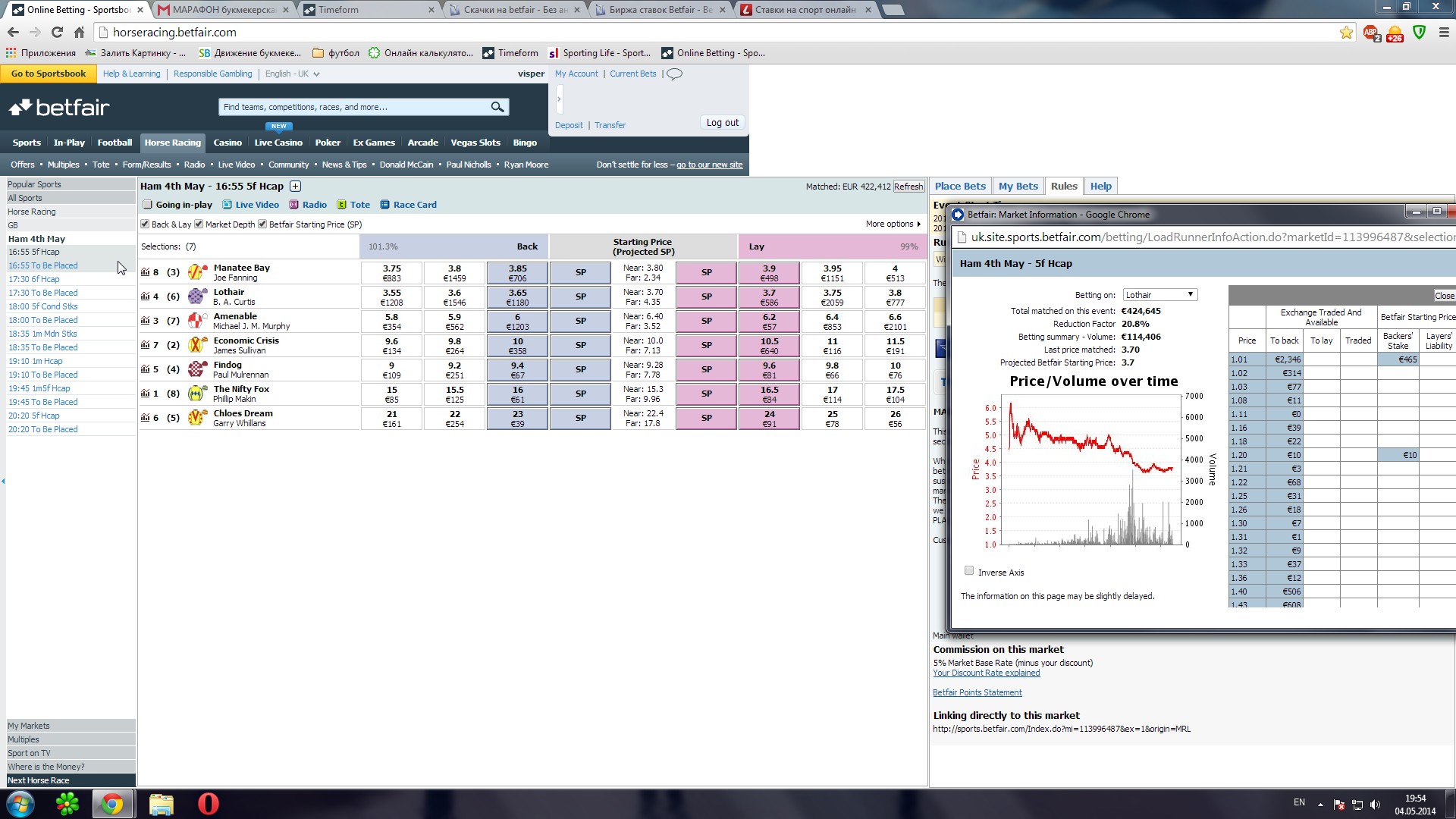Image resolution: width=1456 pixels, height=819 pixels.
Task: Expand the account panel side arrow
Action: (559, 99)
